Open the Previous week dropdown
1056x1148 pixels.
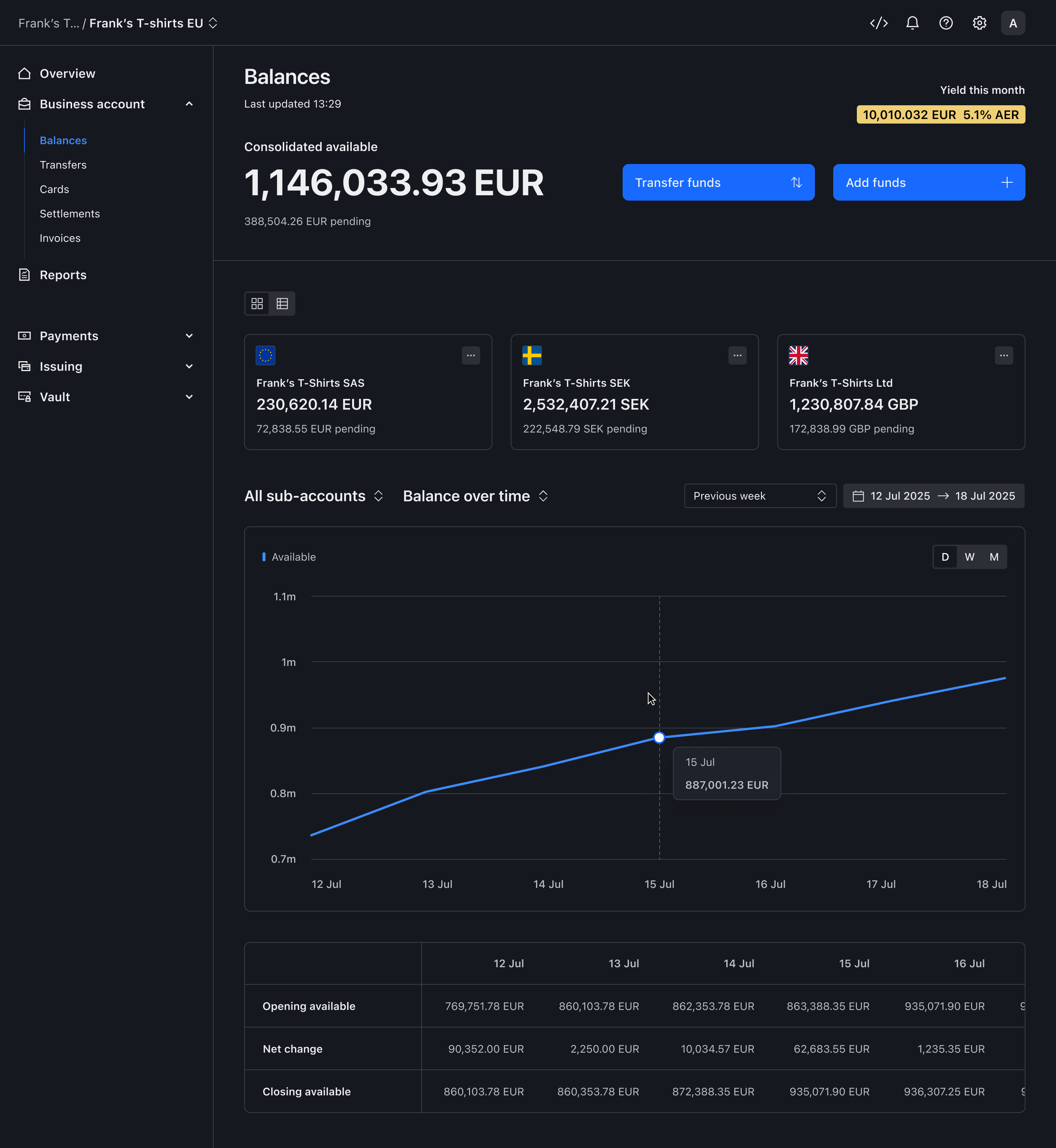(760, 496)
